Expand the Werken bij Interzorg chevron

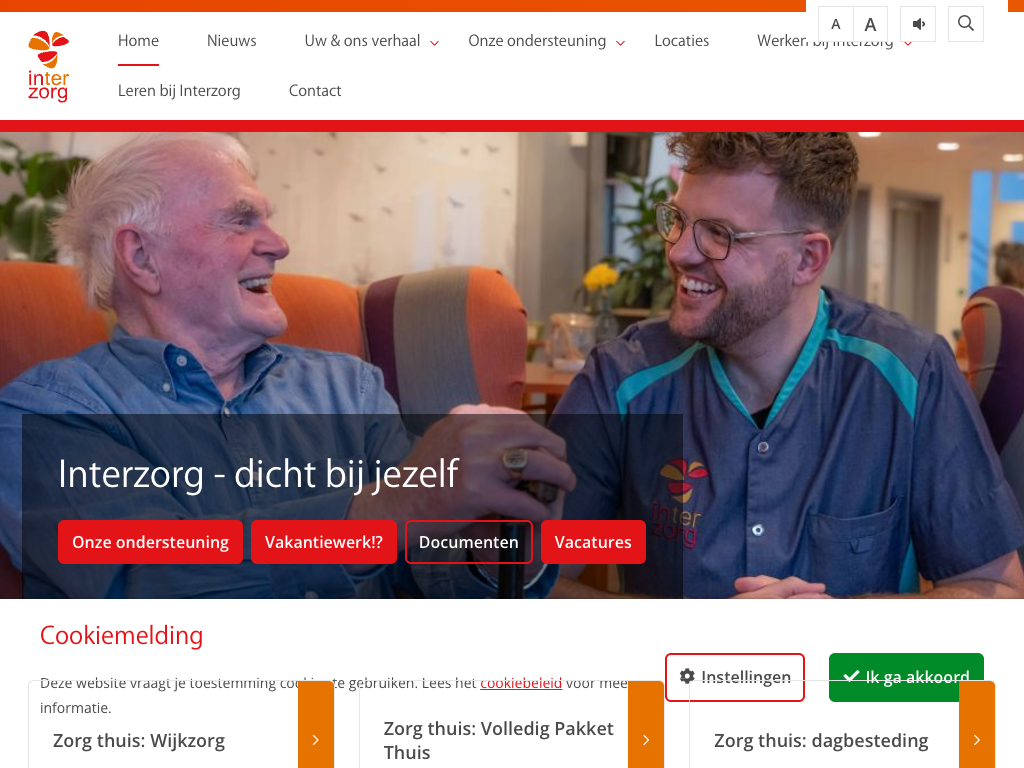point(908,44)
